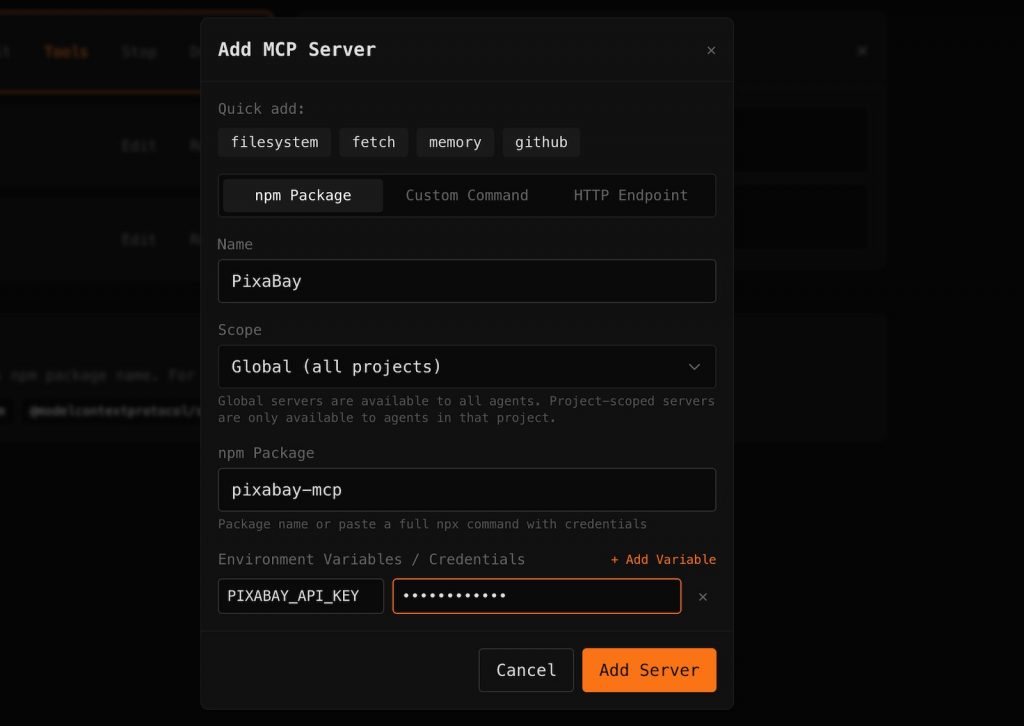This screenshot has height=726, width=1024.
Task: Click the Tools tab in background window
Action: click(66, 52)
